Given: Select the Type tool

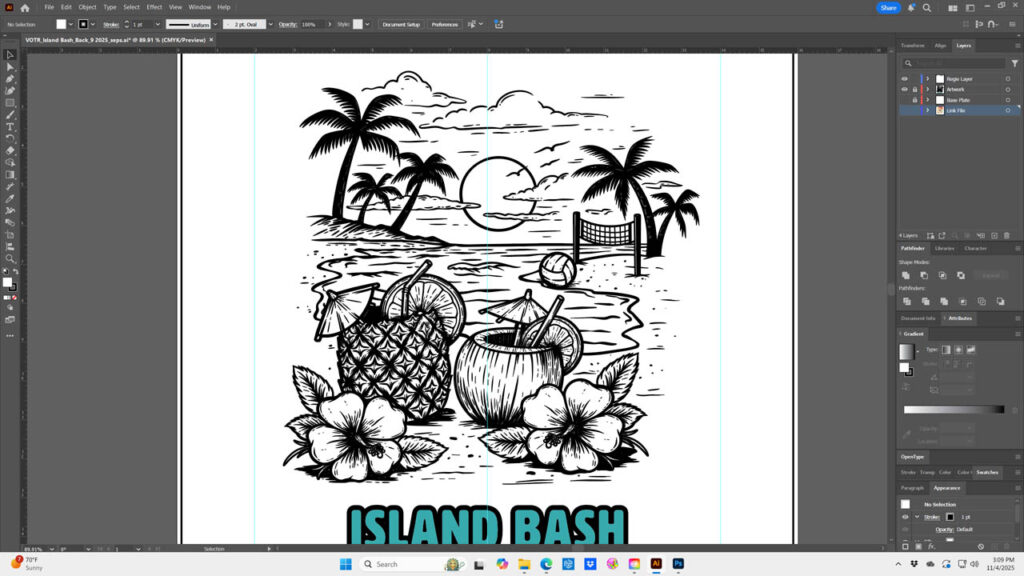Looking at the screenshot, I should pyautogui.click(x=10, y=127).
